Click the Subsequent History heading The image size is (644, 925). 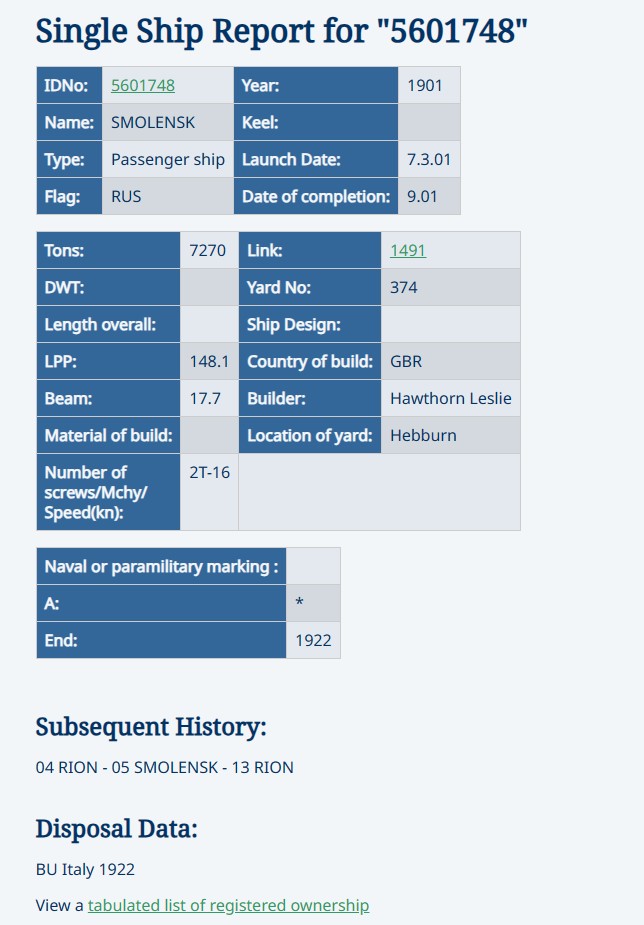pos(151,726)
